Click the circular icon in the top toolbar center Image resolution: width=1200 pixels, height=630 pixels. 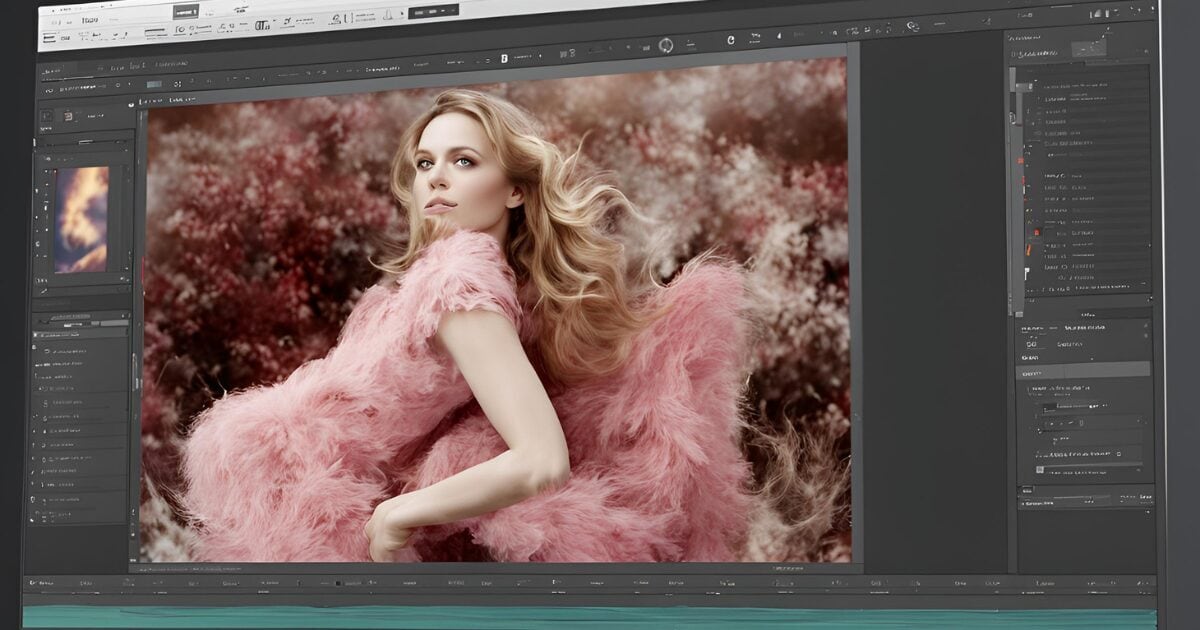tap(666, 44)
